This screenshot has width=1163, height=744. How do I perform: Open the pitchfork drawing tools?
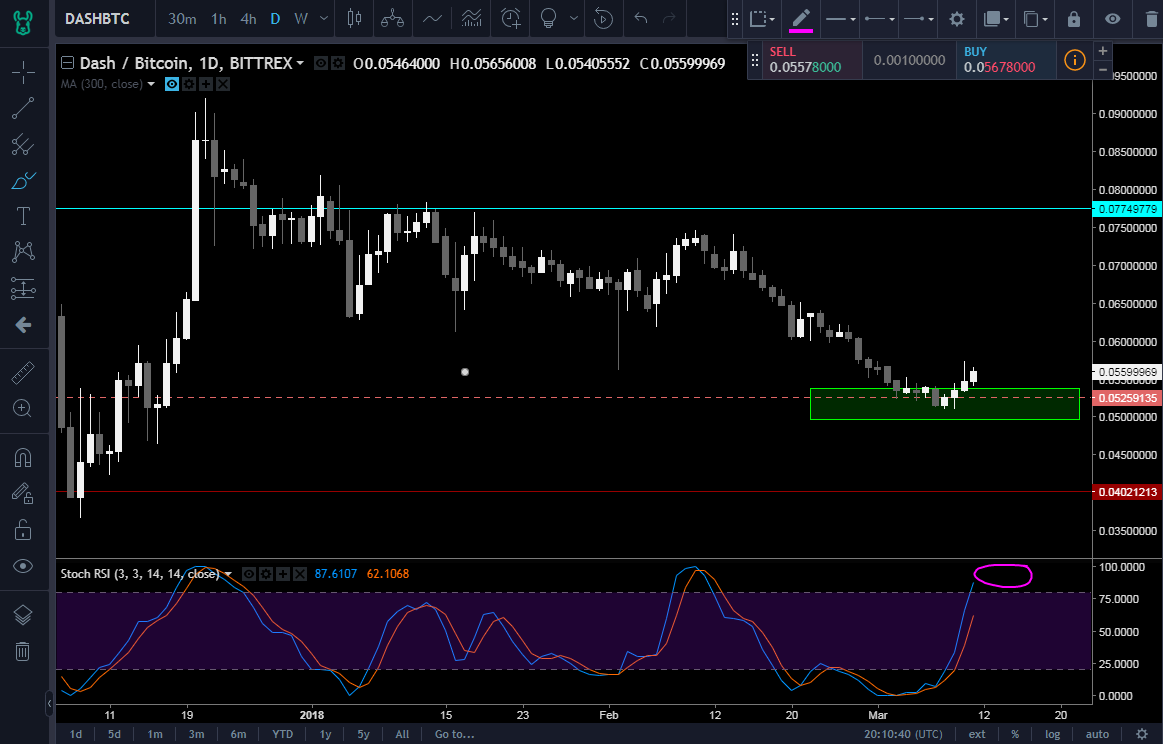tap(23, 144)
